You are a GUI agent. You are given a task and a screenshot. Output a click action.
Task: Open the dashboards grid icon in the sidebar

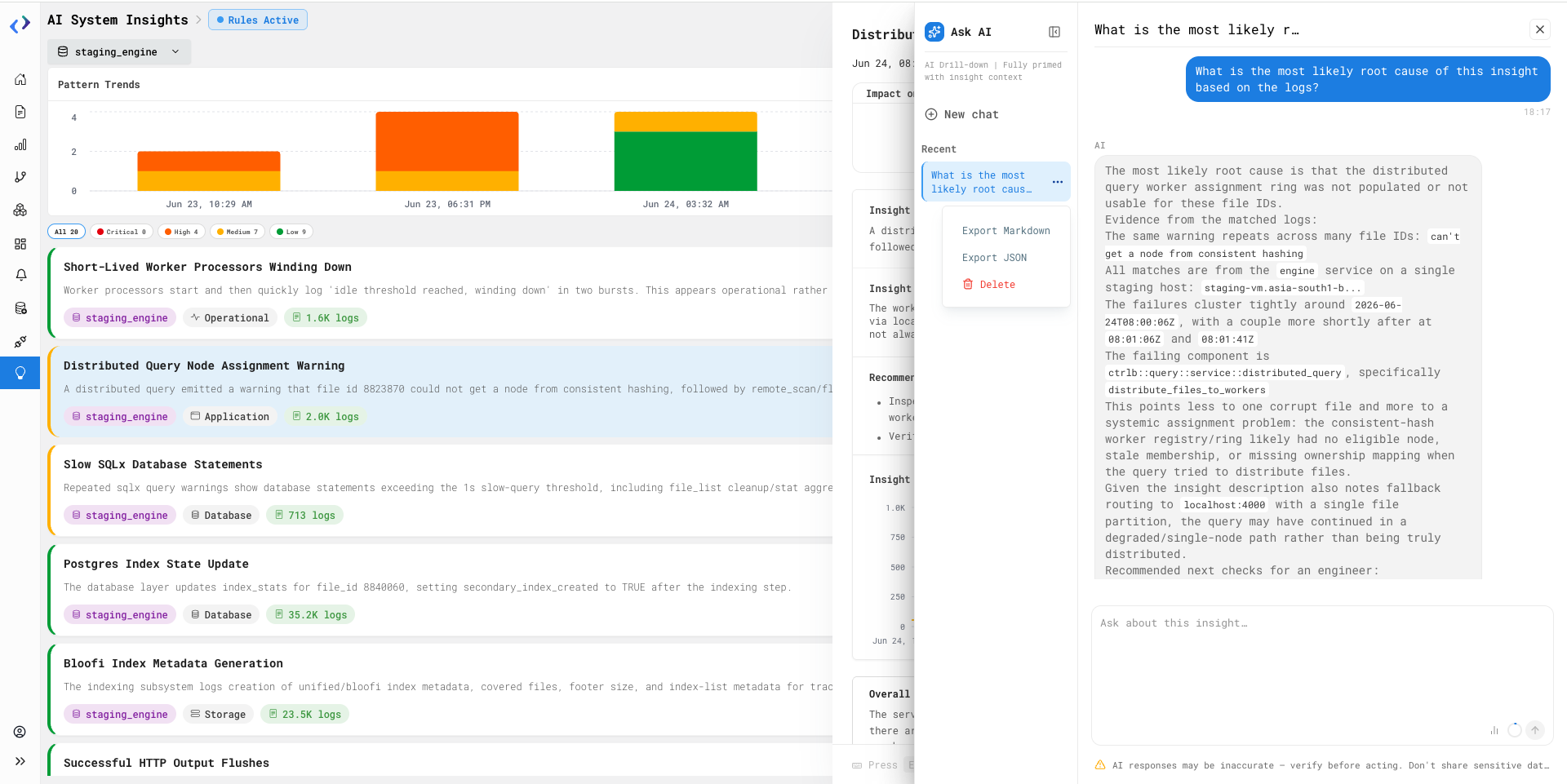tap(20, 244)
